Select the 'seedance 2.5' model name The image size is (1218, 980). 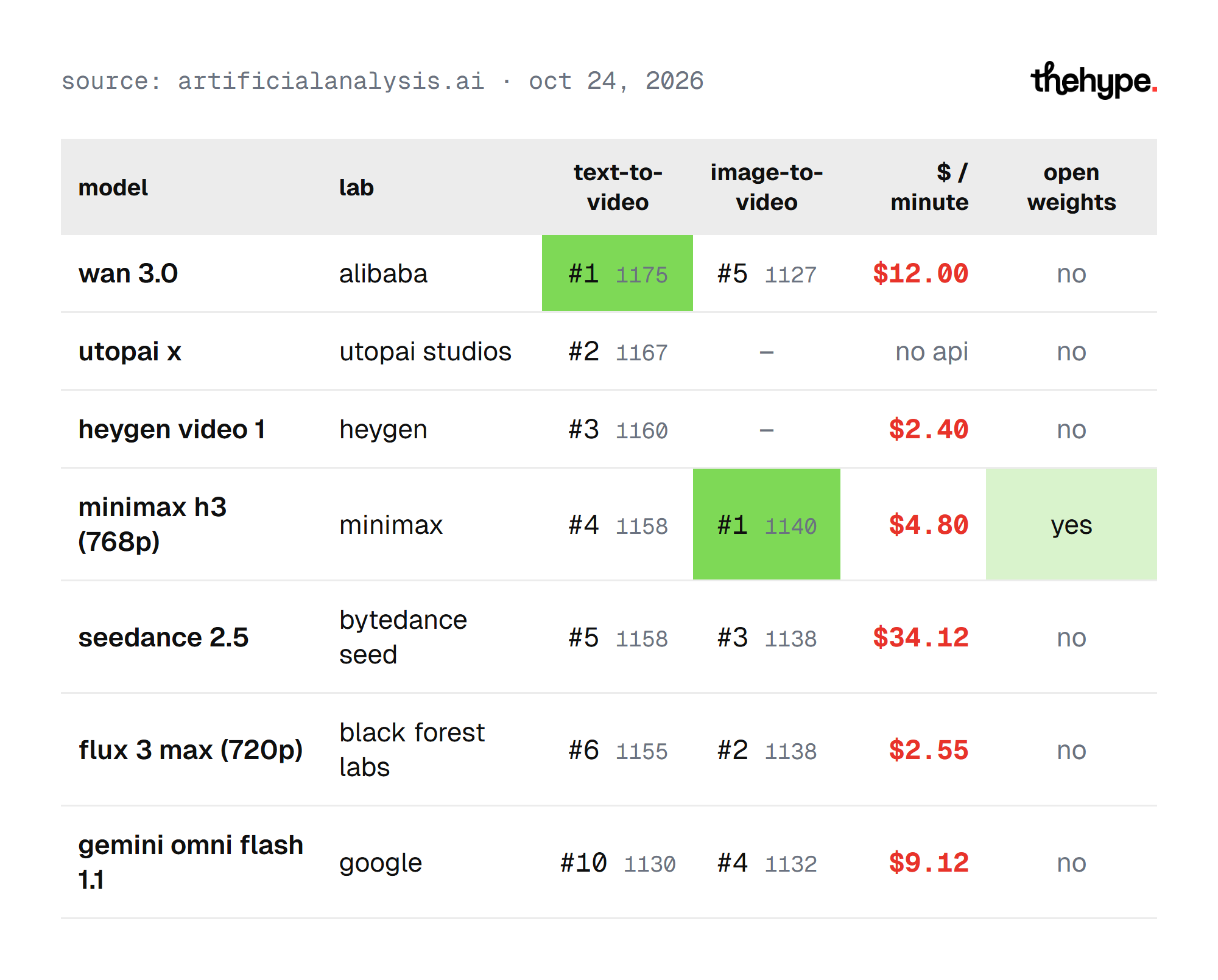point(164,637)
